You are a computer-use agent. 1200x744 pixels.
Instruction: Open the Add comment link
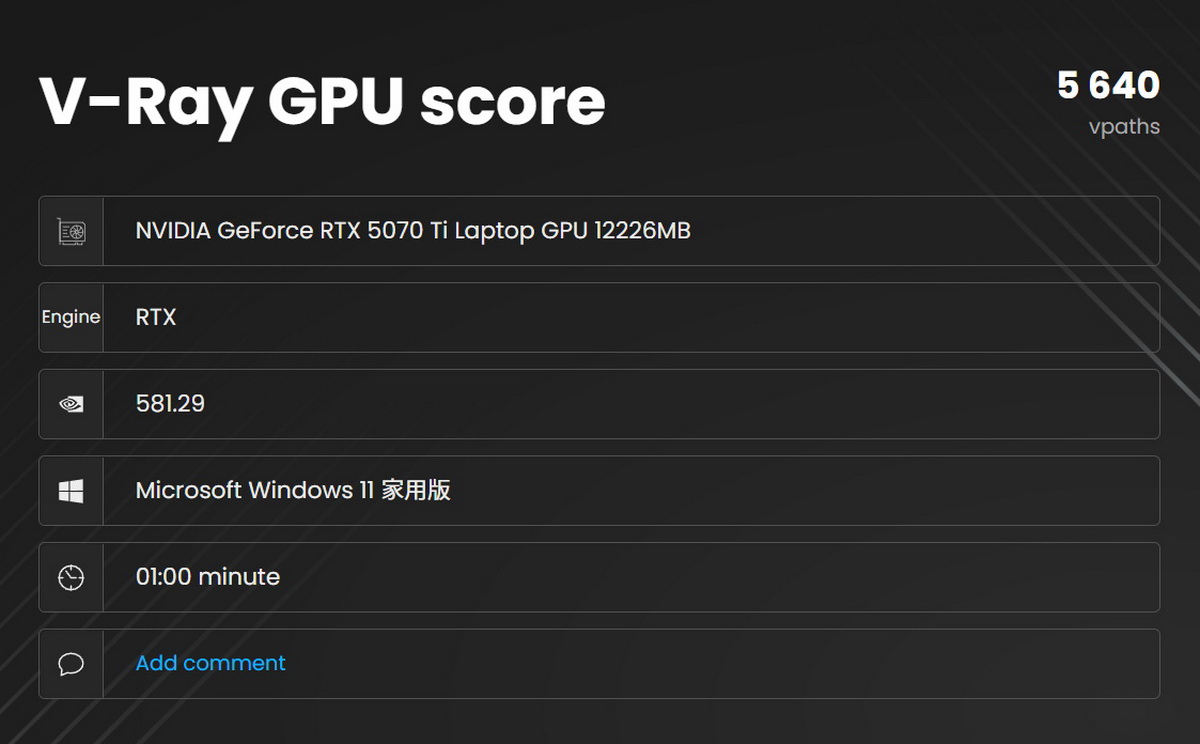tap(210, 663)
